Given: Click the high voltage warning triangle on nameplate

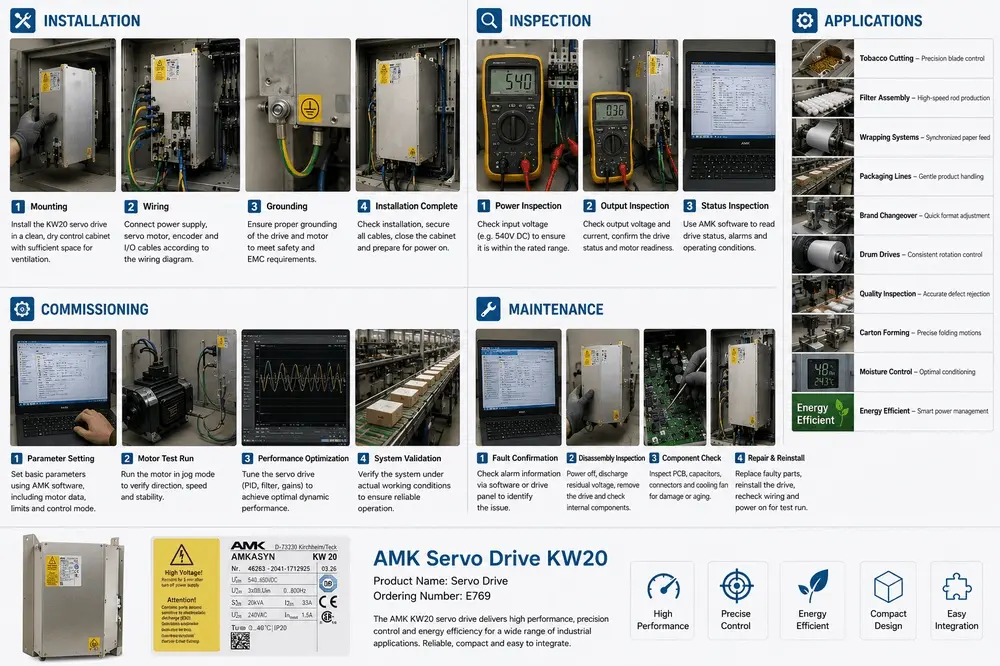Looking at the screenshot, I should pos(182,555).
